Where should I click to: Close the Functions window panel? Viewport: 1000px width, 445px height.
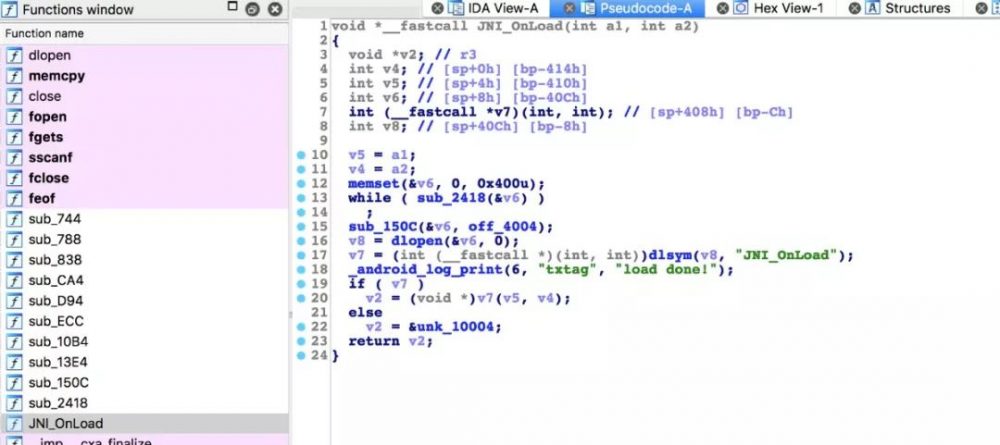coord(275,10)
